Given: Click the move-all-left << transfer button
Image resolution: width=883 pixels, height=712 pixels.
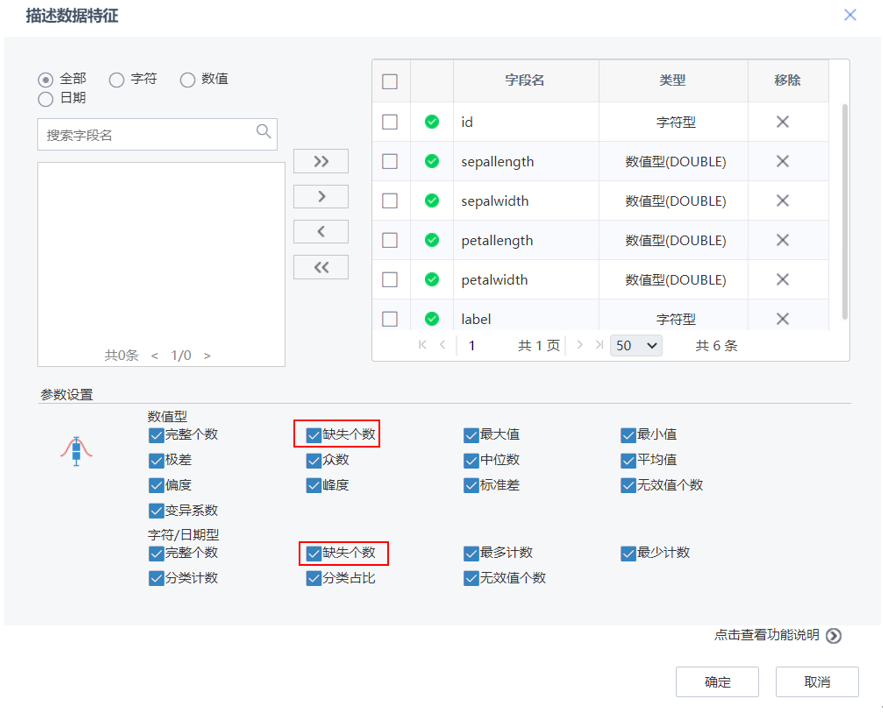Looking at the screenshot, I should coord(320,266).
